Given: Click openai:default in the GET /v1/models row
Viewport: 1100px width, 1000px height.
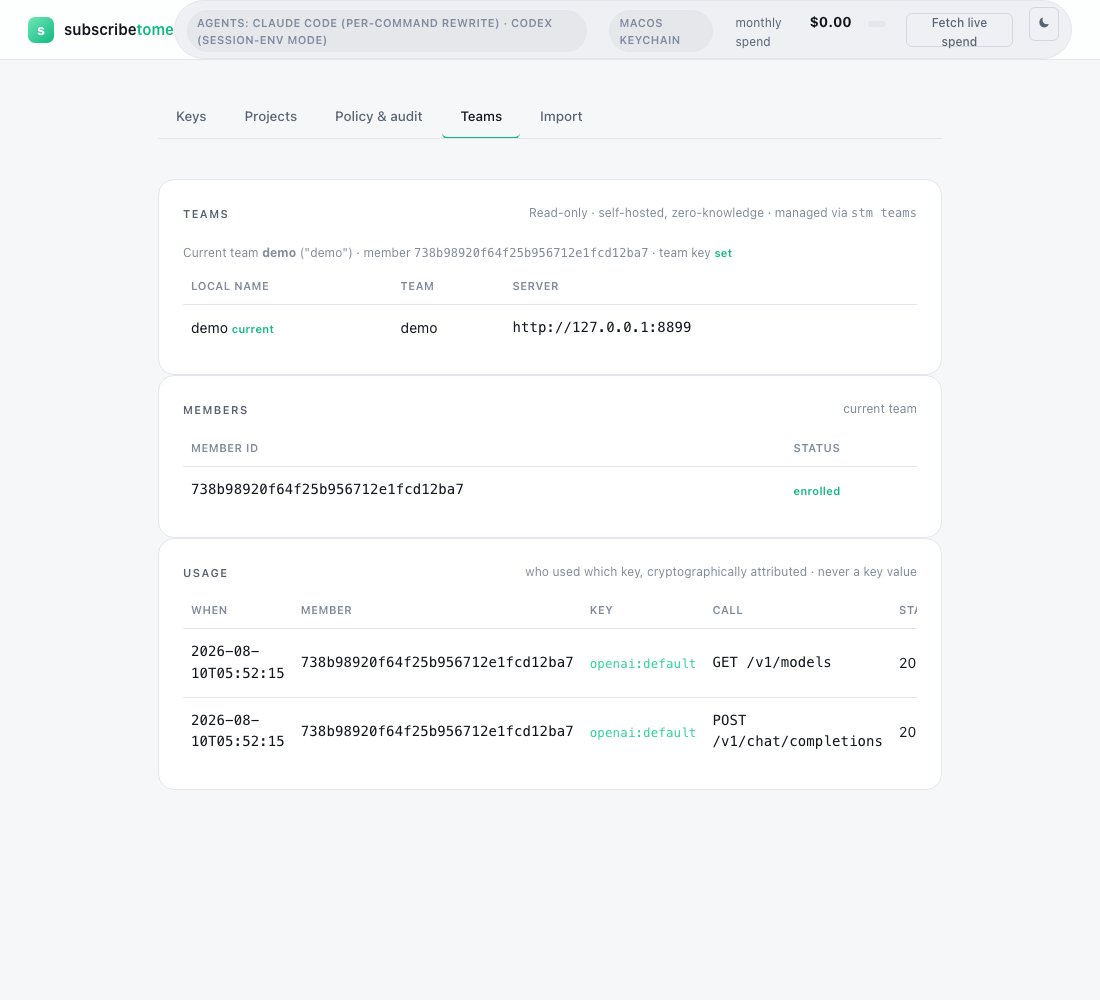Looking at the screenshot, I should click(643, 664).
